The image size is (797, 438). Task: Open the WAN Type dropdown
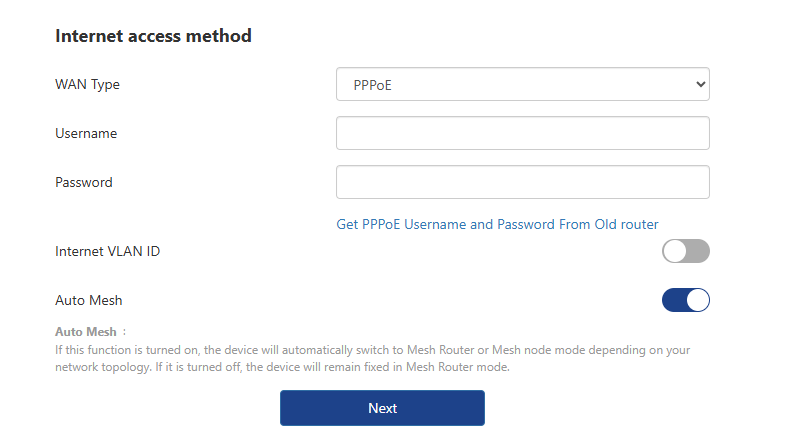[x=522, y=85]
